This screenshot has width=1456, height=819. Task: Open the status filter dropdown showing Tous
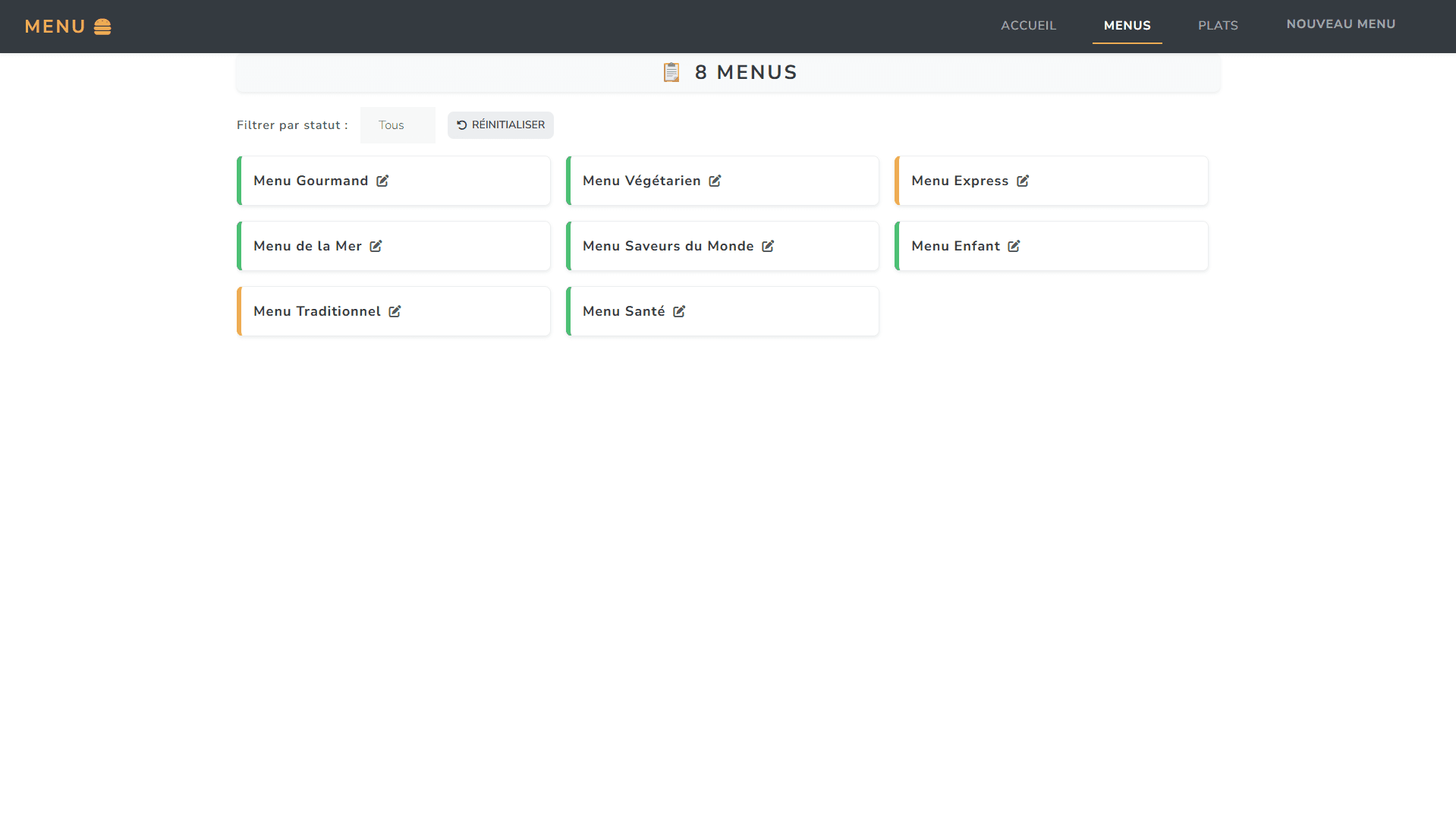pos(398,125)
